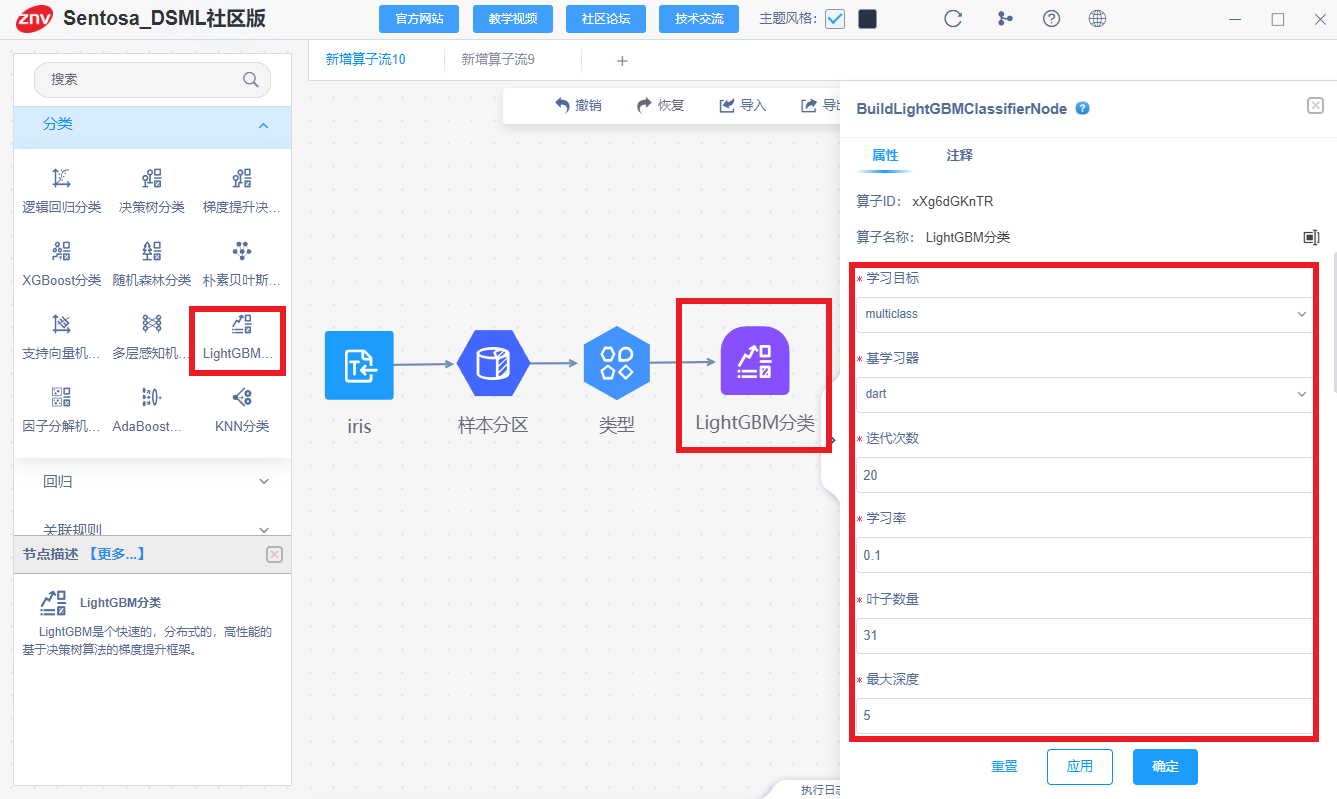Click the 确定 confirm button
The width and height of the screenshot is (1337, 799).
tap(1165, 766)
